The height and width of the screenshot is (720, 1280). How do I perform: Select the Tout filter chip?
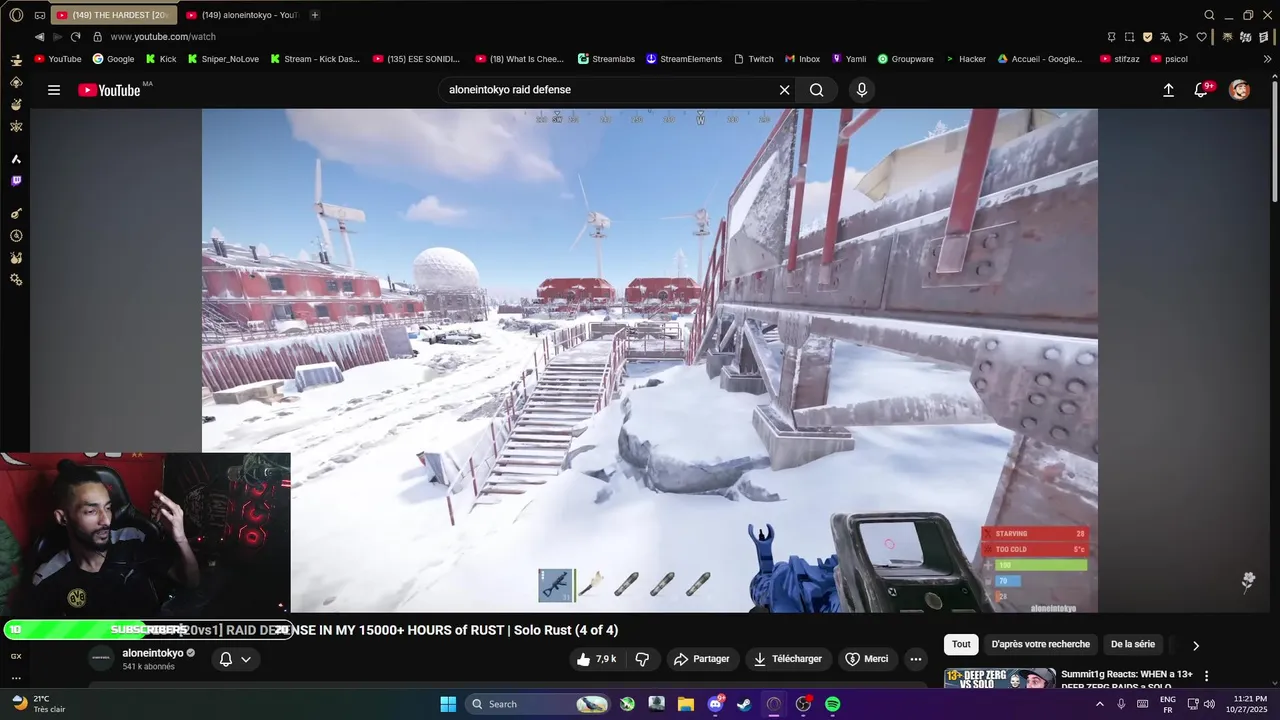(x=961, y=644)
